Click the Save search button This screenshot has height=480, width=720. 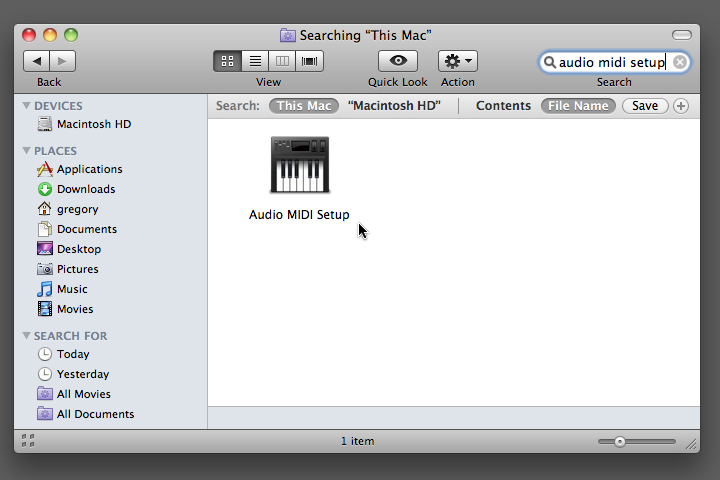click(645, 106)
